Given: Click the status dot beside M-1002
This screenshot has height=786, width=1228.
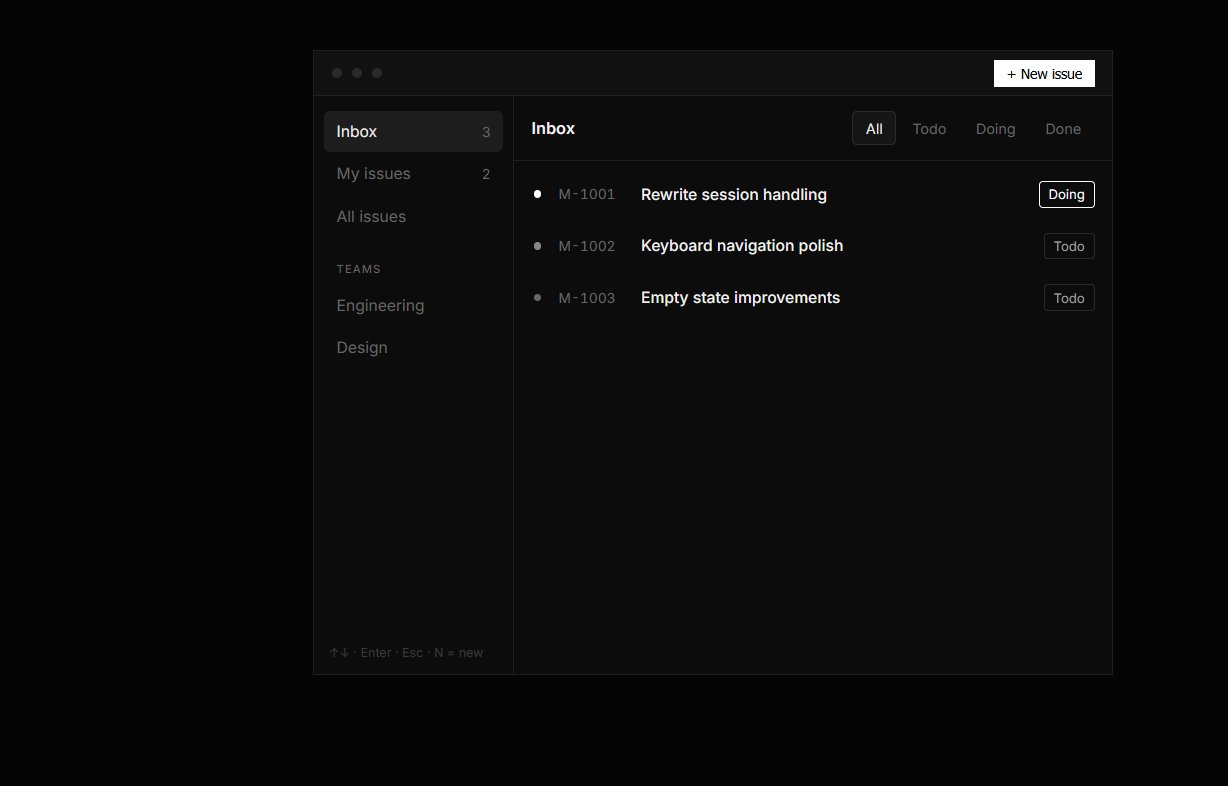Looking at the screenshot, I should tap(538, 246).
